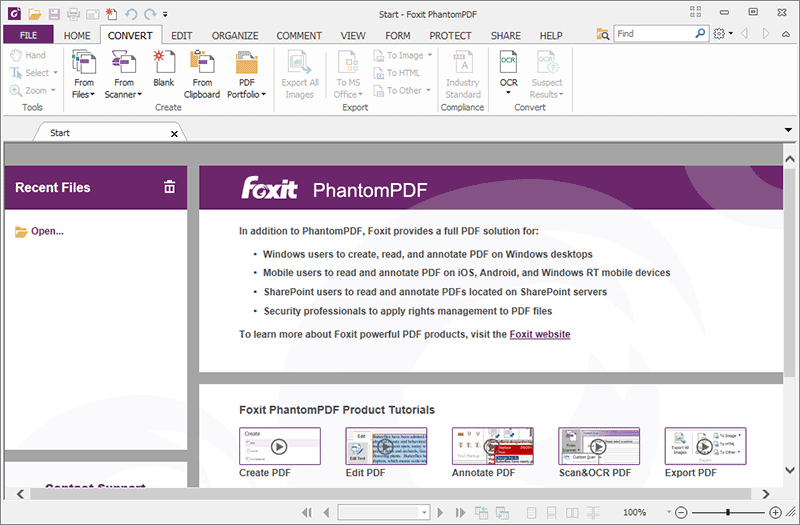Click the Print icon in quick access toolbar
Image resolution: width=800 pixels, height=525 pixels.
[x=73, y=14]
